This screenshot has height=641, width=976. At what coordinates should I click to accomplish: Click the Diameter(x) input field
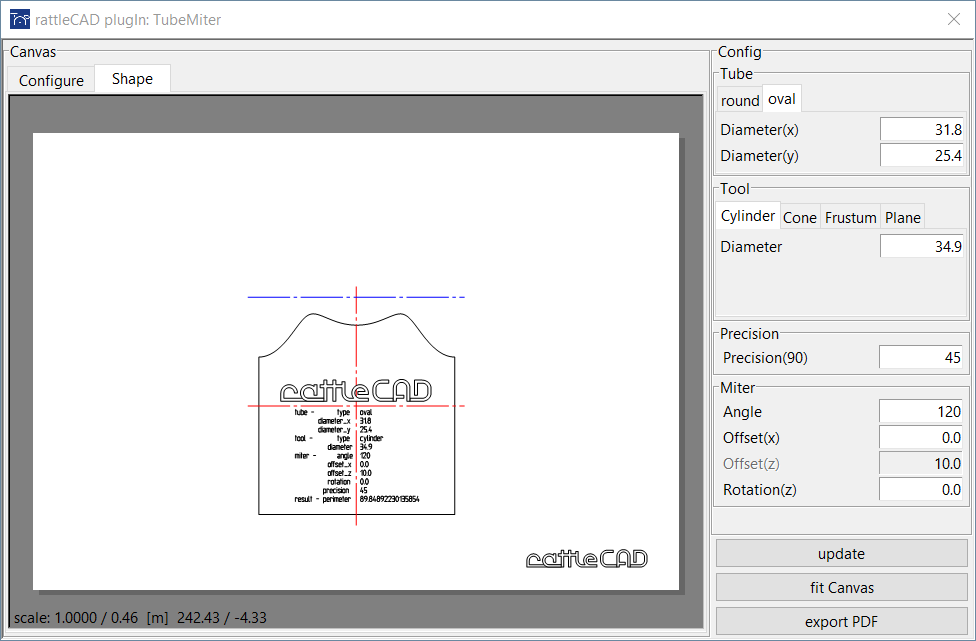pyautogui.click(x=922, y=129)
